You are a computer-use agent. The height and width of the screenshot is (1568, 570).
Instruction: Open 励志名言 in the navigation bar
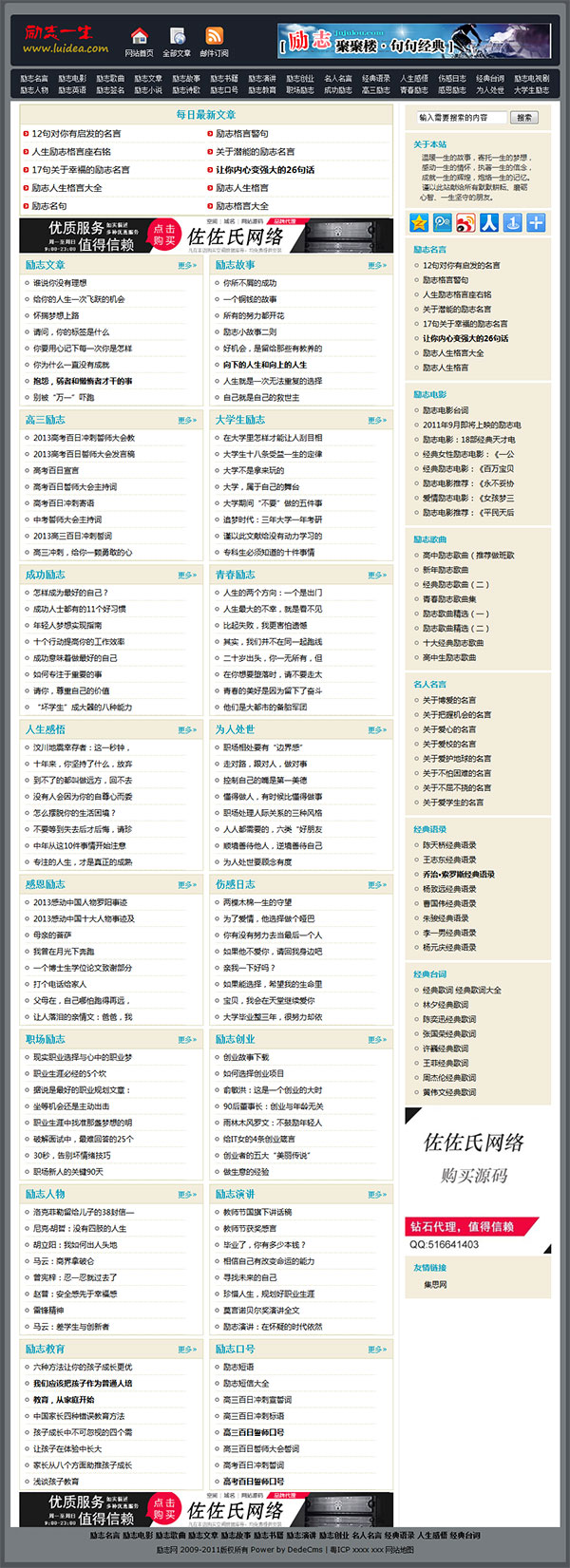point(34,79)
